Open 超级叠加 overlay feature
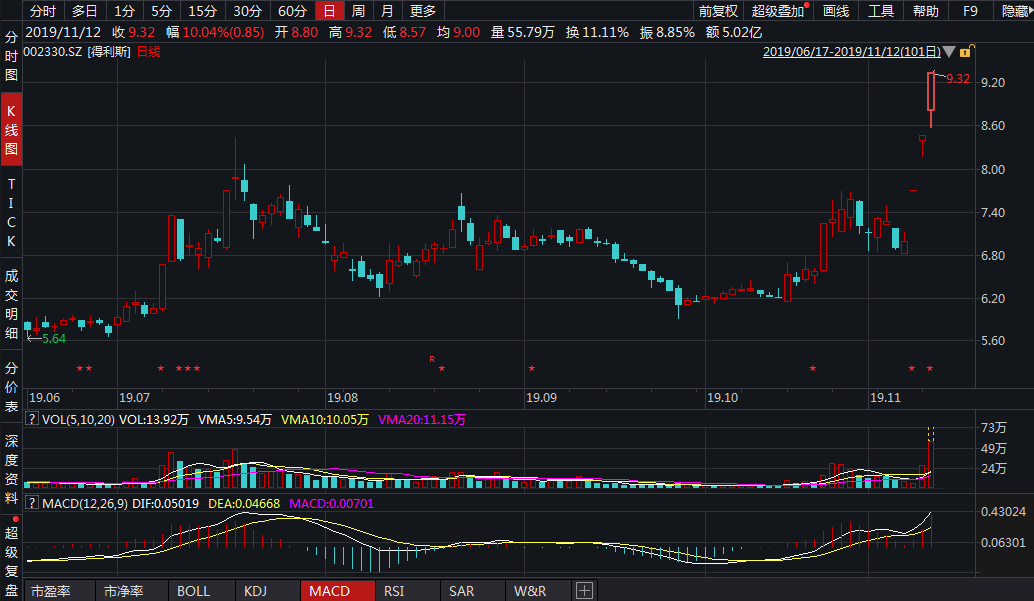The width and height of the screenshot is (1034, 601). click(x=778, y=11)
